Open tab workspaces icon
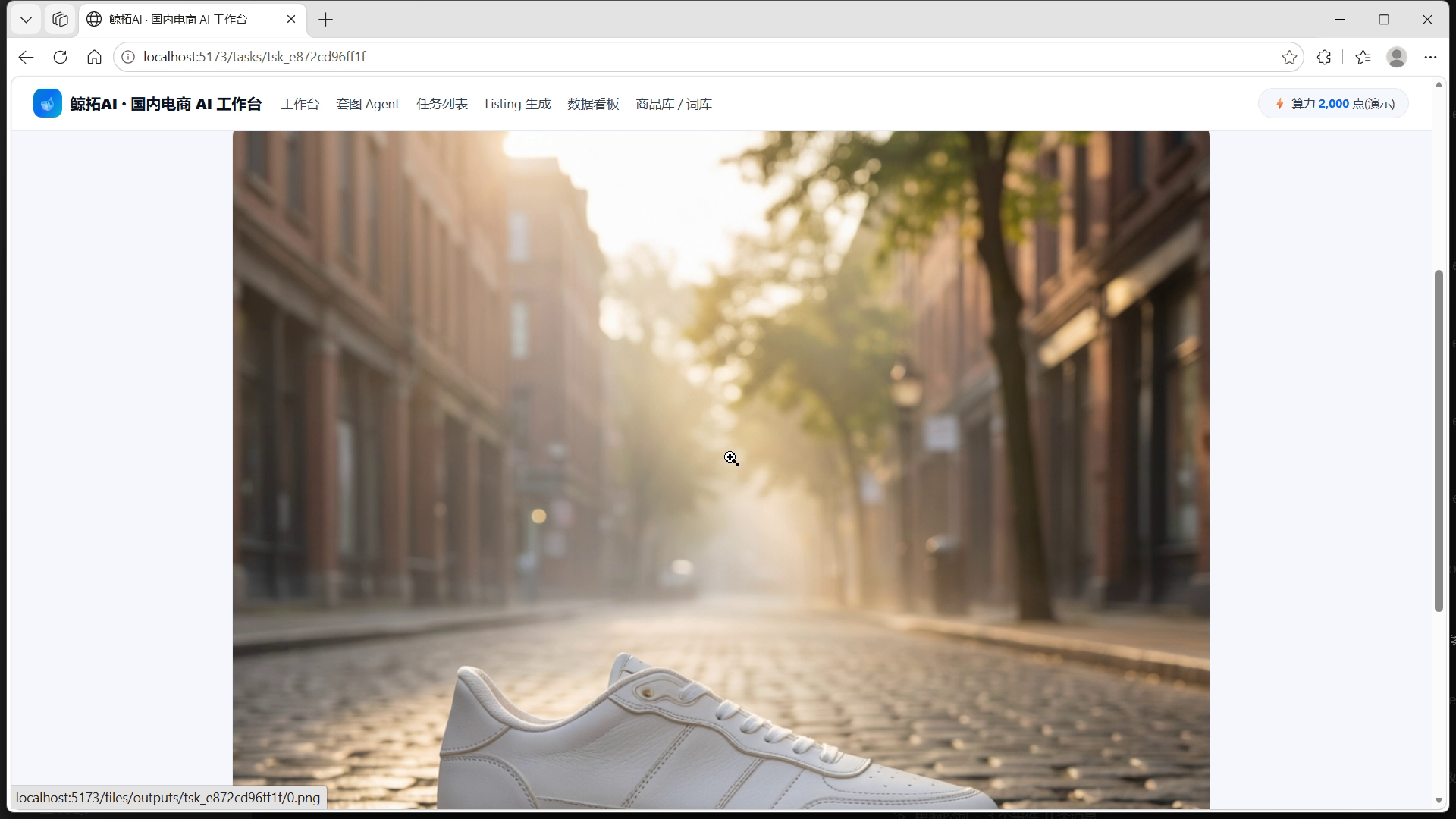The image size is (1456, 819). pyautogui.click(x=60, y=20)
